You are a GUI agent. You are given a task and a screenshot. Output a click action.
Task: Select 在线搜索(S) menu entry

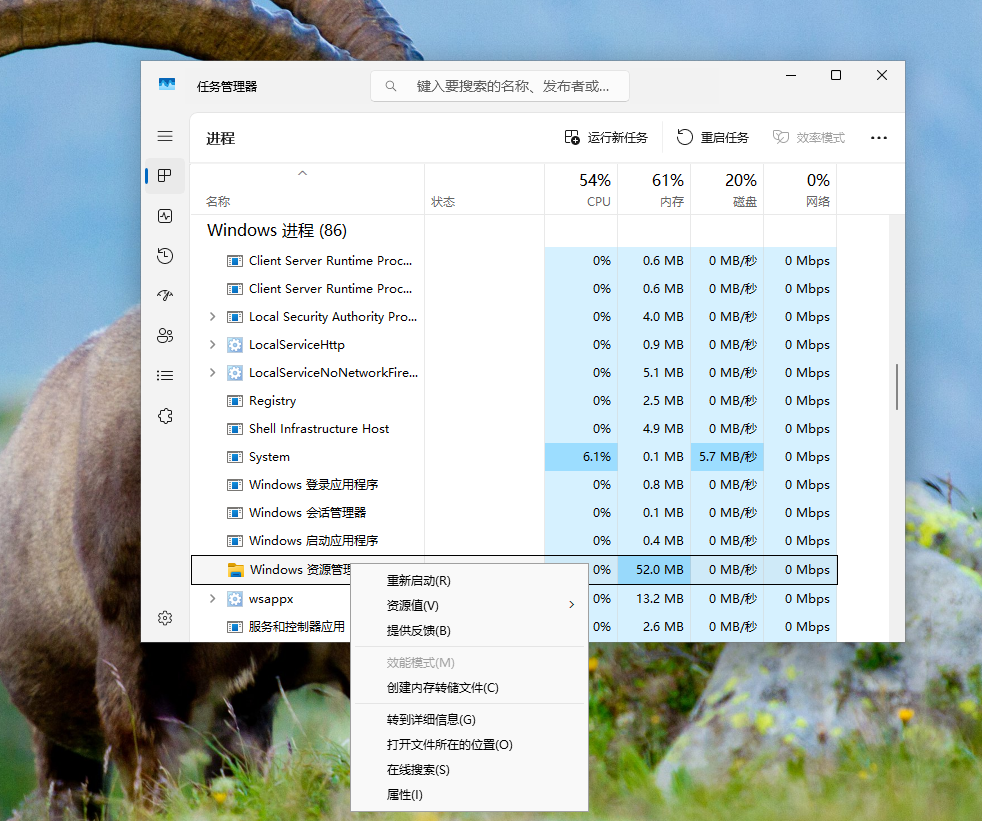coord(469,770)
